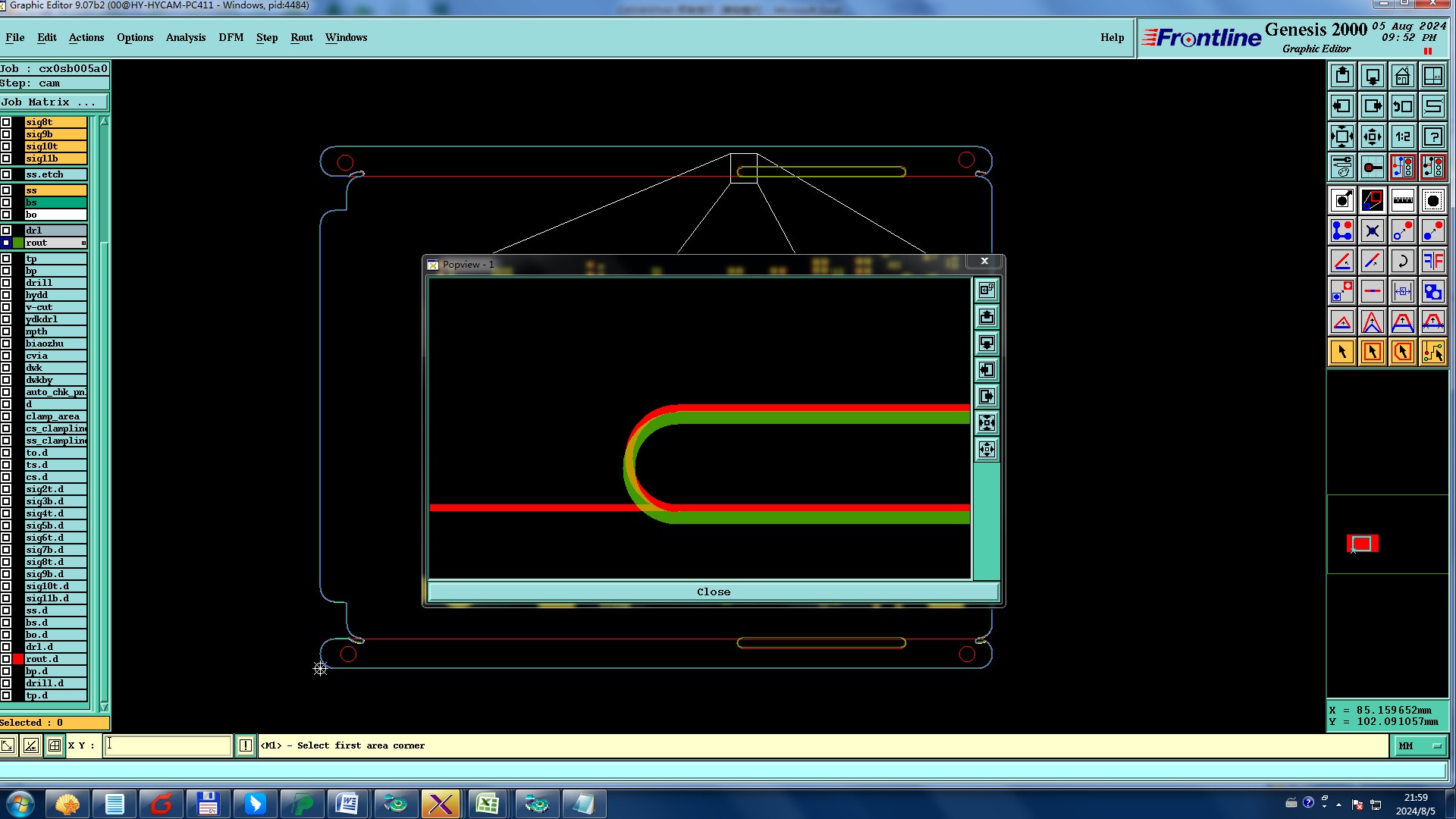Toggle checkbox for the drl layer
This screenshot has width=1456, height=819.
[6, 231]
